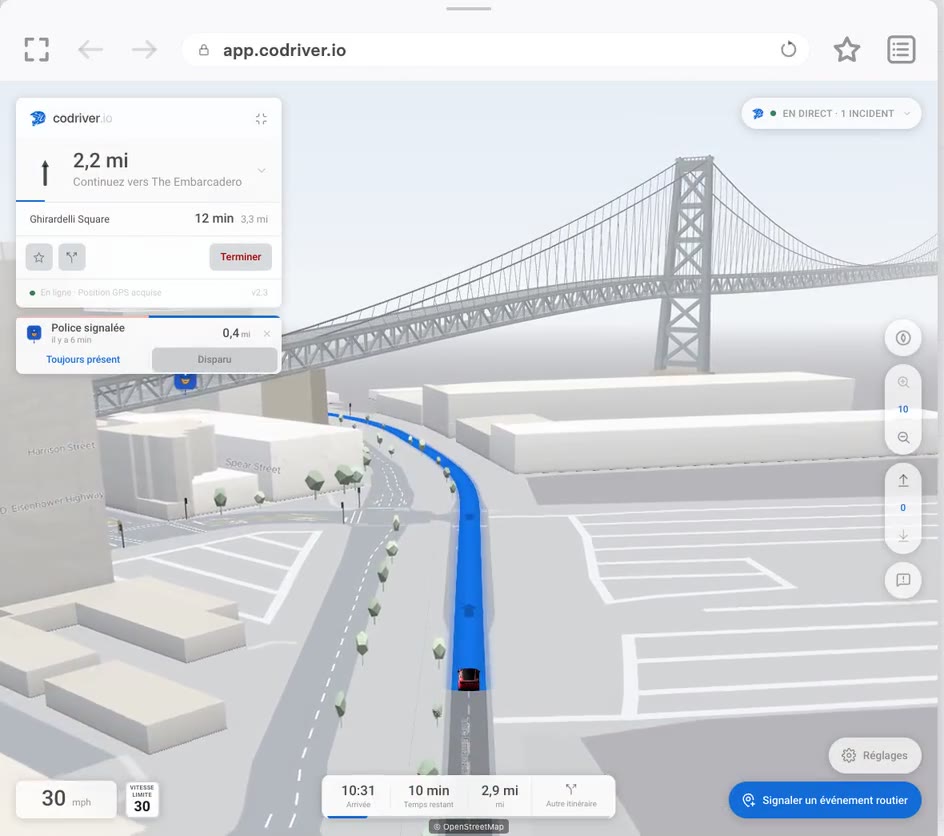944x836 pixels.
Task: Reload the page with the refresh icon
Action: click(x=788, y=49)
